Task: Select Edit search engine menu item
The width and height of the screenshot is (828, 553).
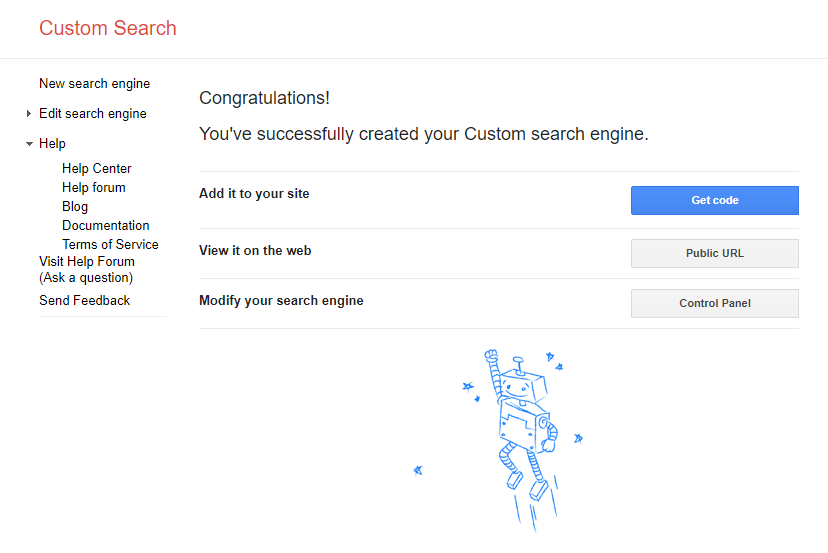Action: coord(93,114)
